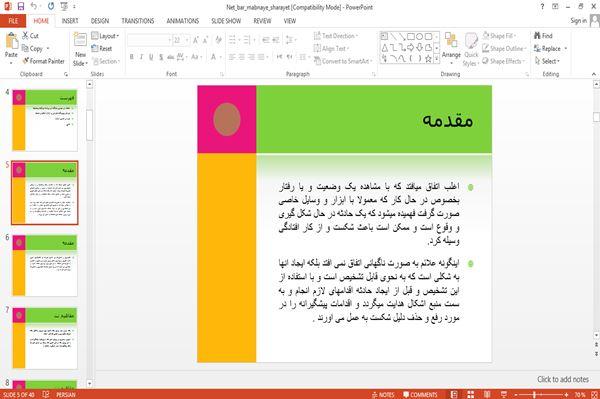Open the DESIGN ribbon tab

pyautogui.click(x=100, y=21)
